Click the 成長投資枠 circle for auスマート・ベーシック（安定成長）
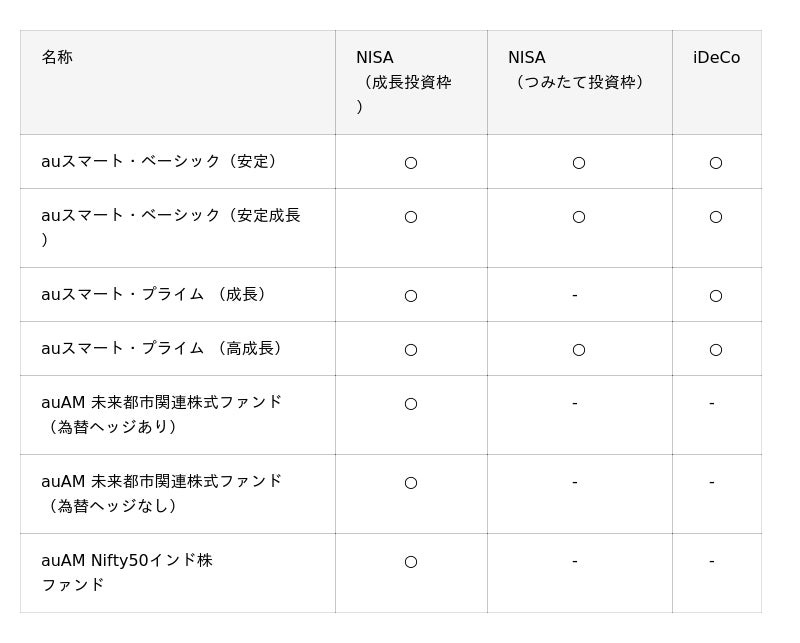 click(x=410, y=216)
